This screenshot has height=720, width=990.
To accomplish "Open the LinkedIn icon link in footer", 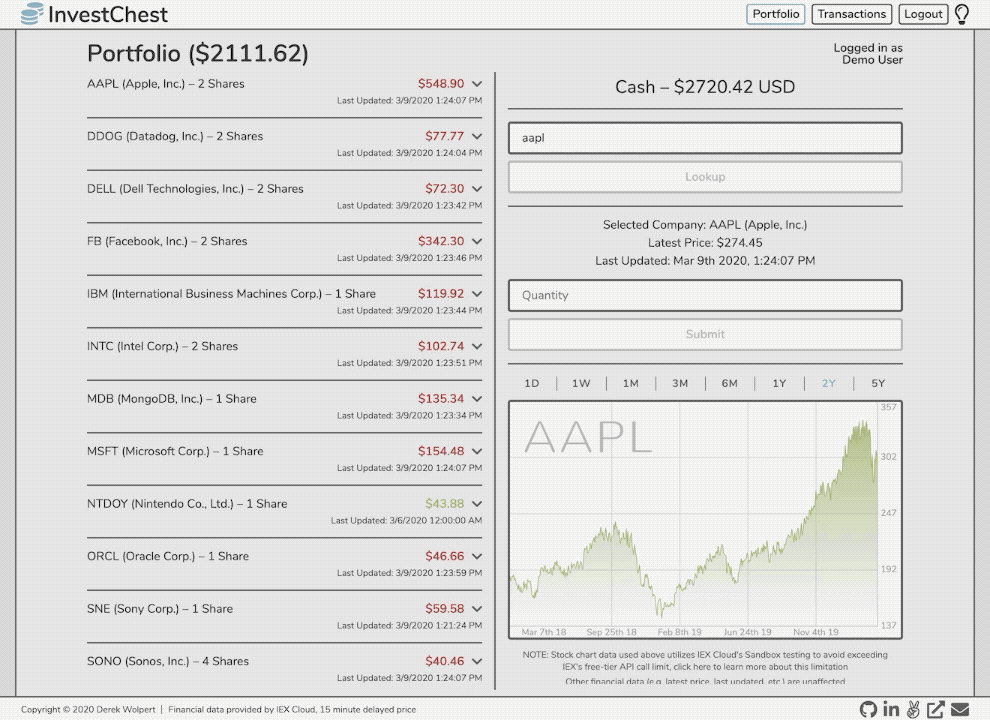I will (x=891, y=709).
